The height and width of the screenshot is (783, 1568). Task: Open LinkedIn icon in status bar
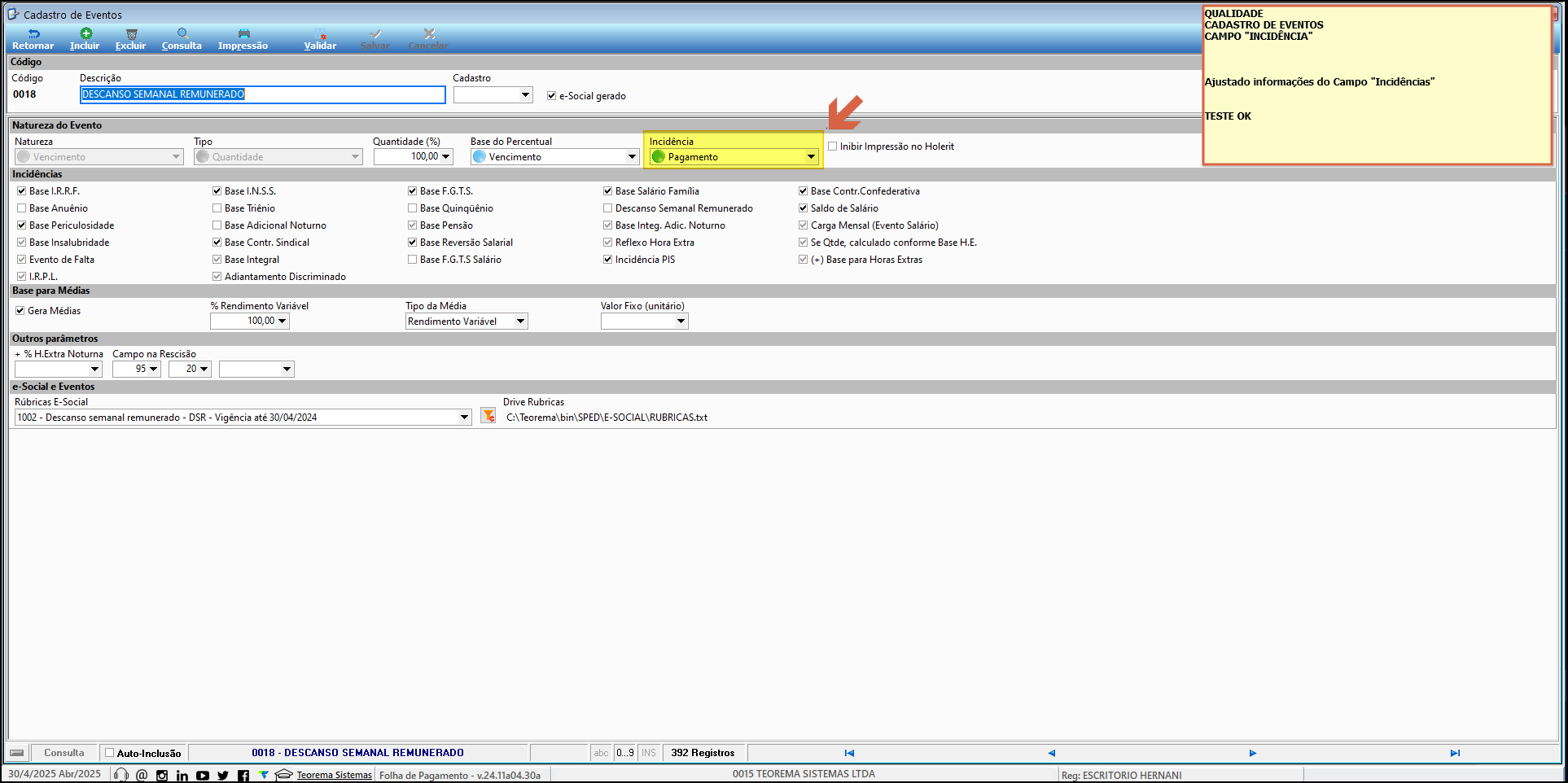[182, 775]
